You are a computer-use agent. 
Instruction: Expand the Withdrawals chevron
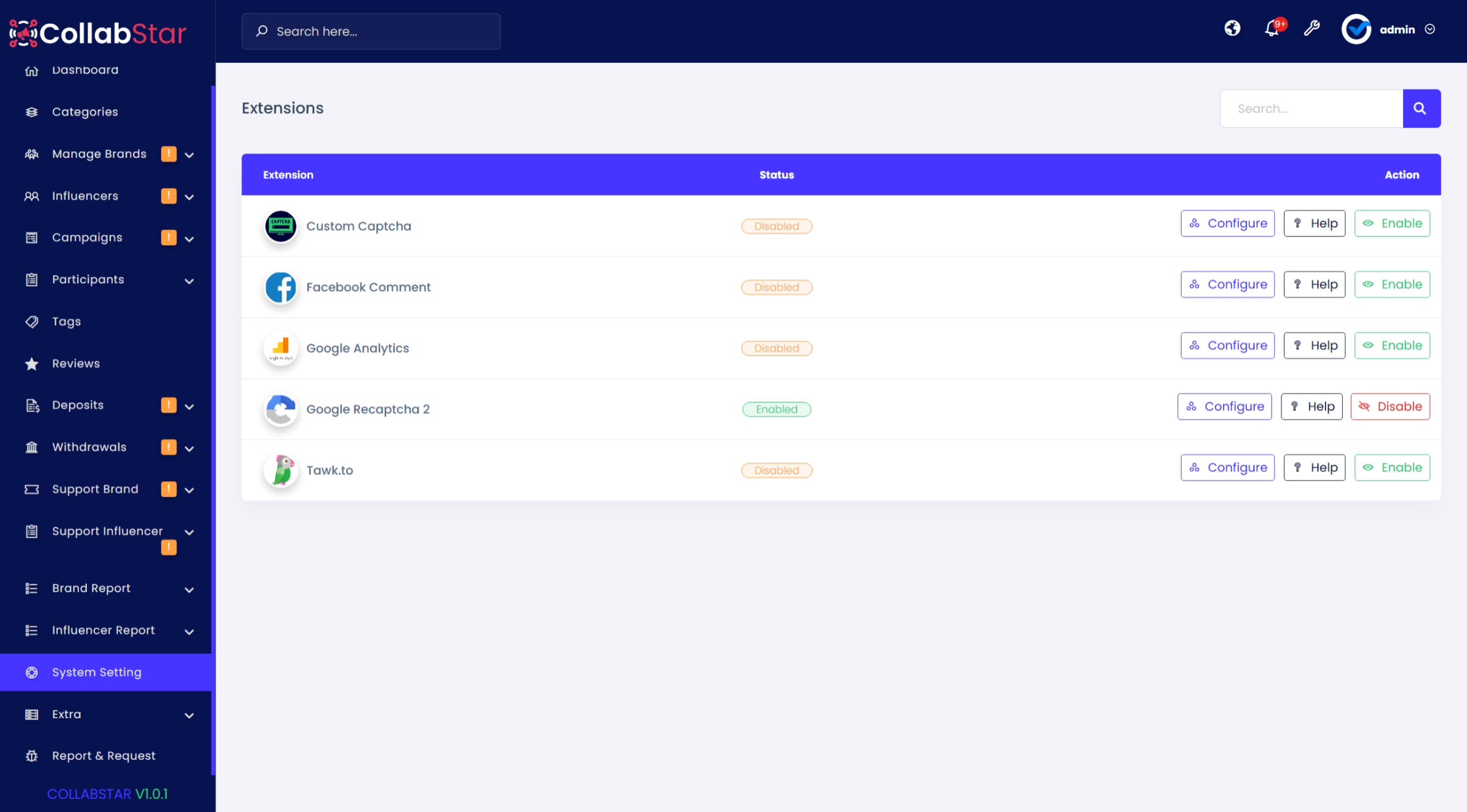click(x=189, y=448)
